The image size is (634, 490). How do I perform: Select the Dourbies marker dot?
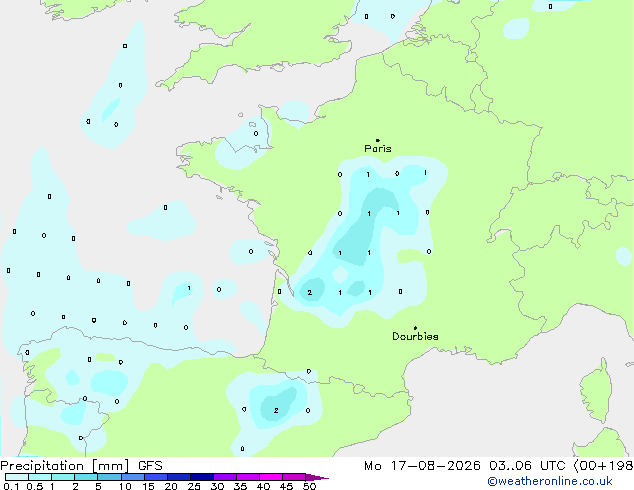(415, 328)
